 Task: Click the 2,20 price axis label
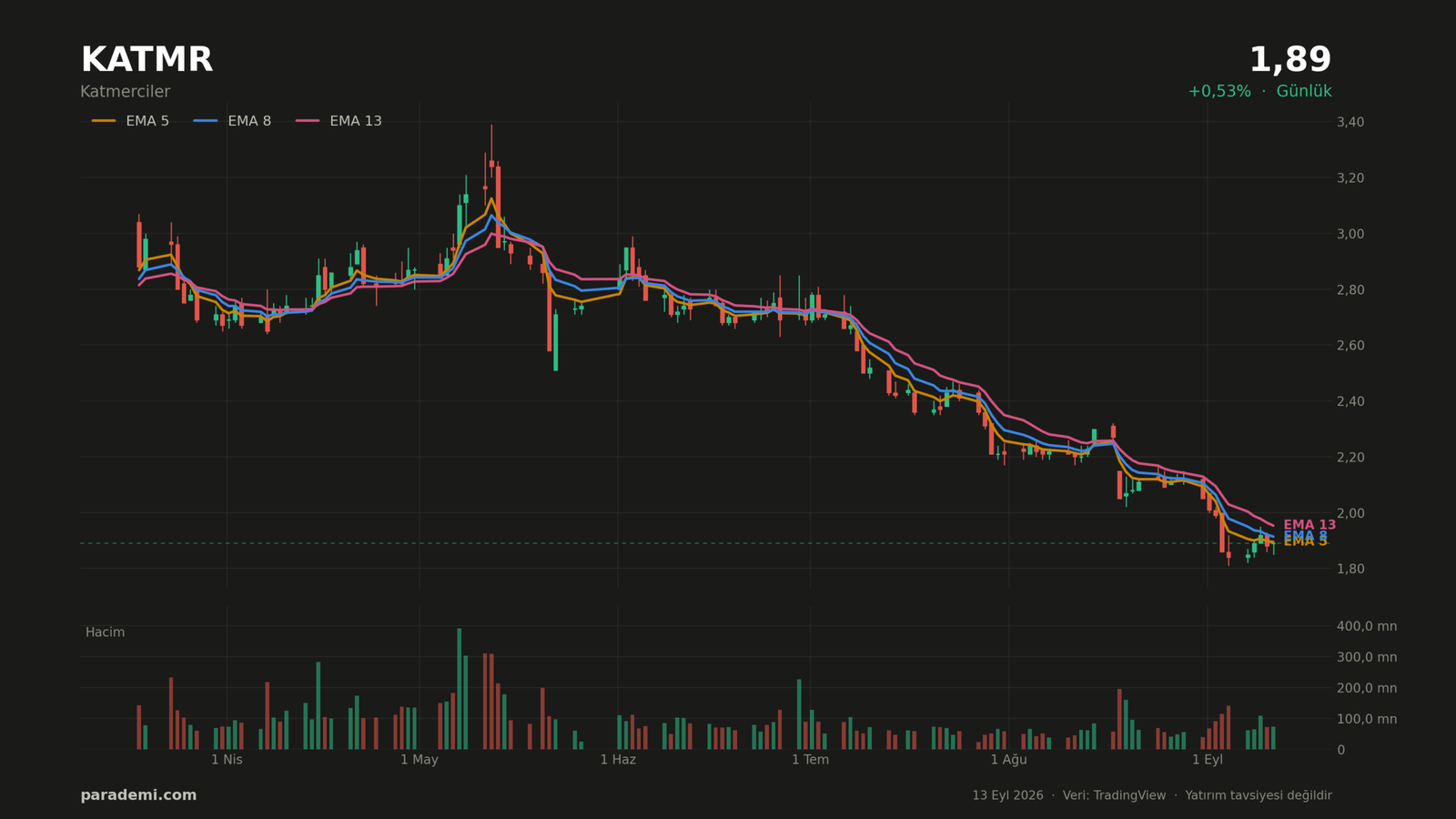[1350, 457]
